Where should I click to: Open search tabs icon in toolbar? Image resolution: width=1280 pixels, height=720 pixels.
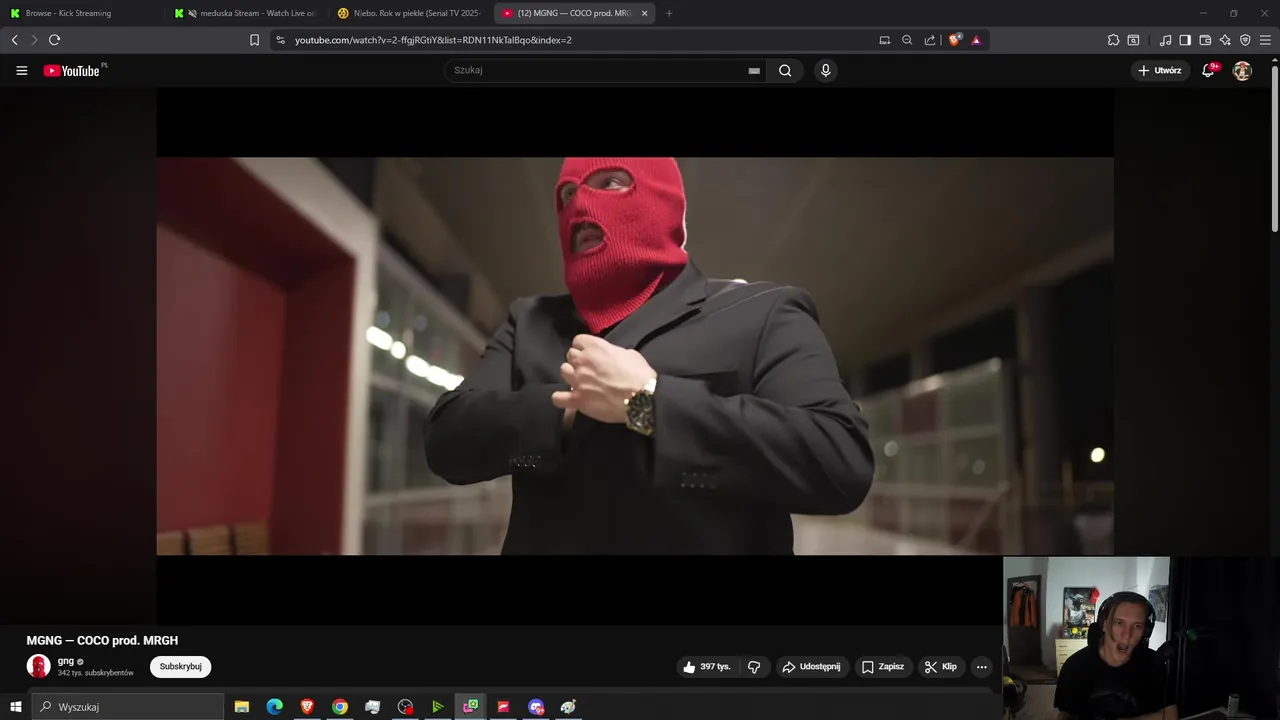(1133, 40)
